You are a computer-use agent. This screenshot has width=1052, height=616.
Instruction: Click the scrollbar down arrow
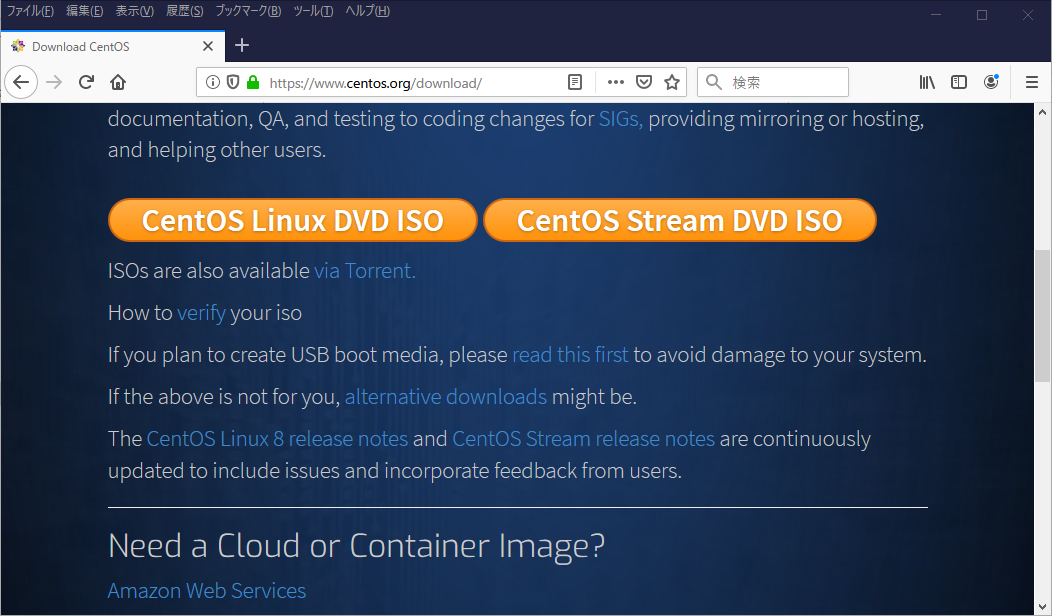coord(1042,607)
